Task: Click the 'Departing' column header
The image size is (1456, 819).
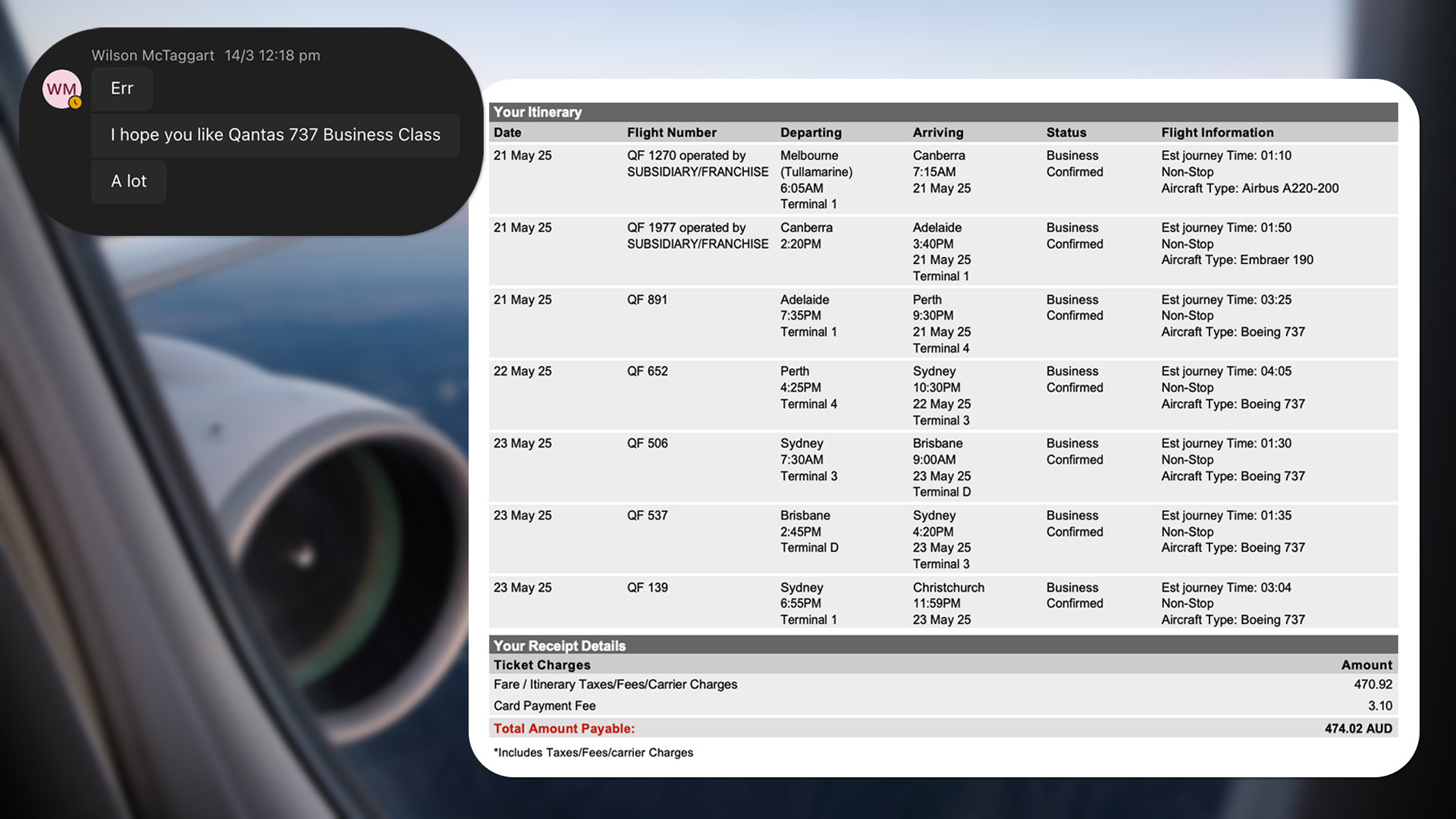Action: click(811, 133)
